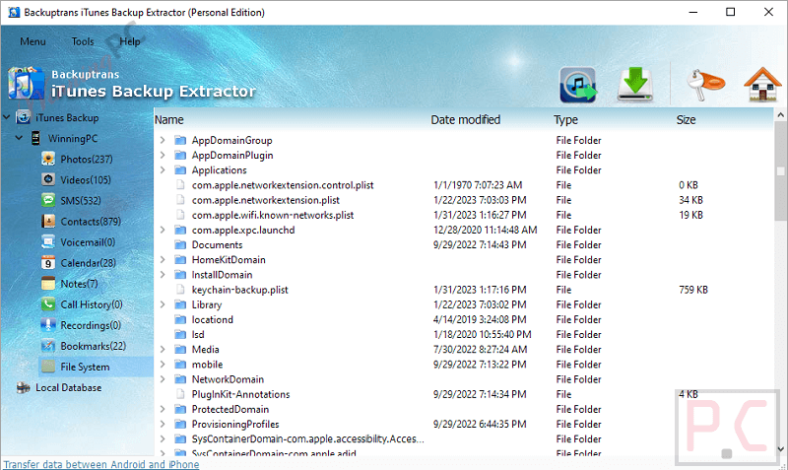
Task: Select com.apple.networkextension.plist file name
Action: click(x=265, y=200)
